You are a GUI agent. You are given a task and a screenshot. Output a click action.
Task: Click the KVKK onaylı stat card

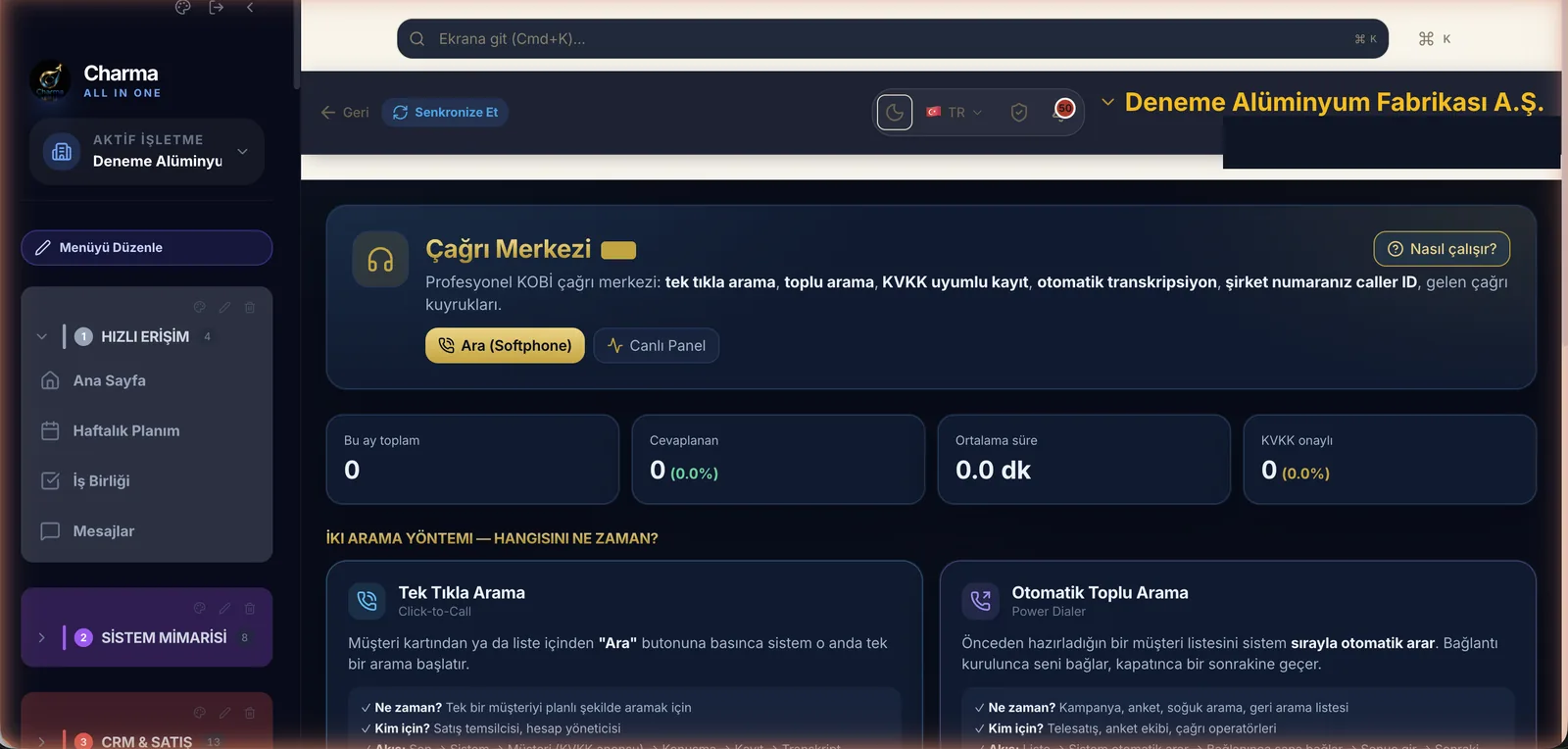(1390, 459)
